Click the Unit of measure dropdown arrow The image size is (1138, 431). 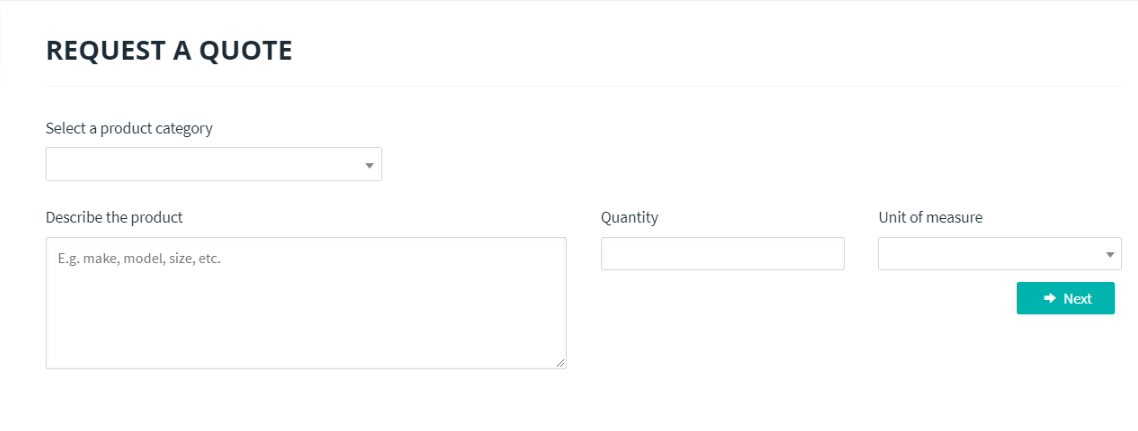tap(1110, 254)
